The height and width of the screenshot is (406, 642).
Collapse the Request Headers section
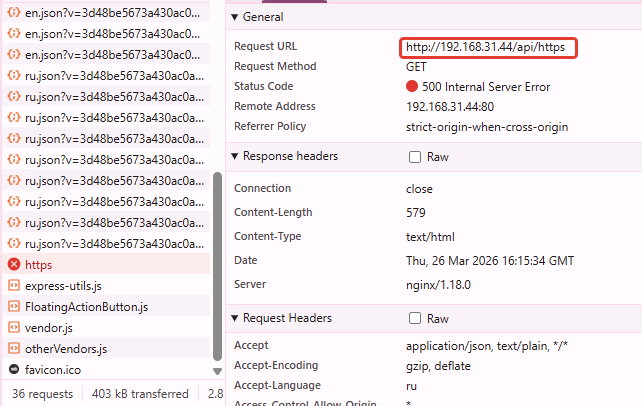pos(235,319)
